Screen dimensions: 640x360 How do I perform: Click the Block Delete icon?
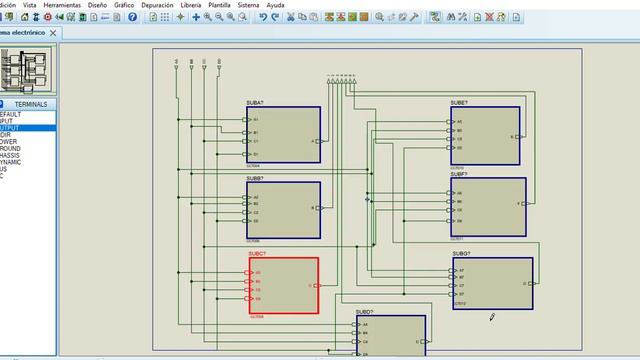tap(364, 17)
